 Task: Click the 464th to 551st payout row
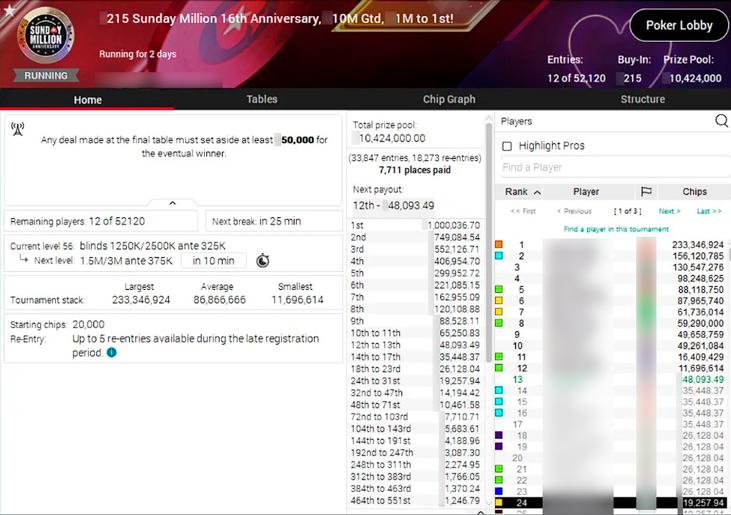click(x=415, y=501)
